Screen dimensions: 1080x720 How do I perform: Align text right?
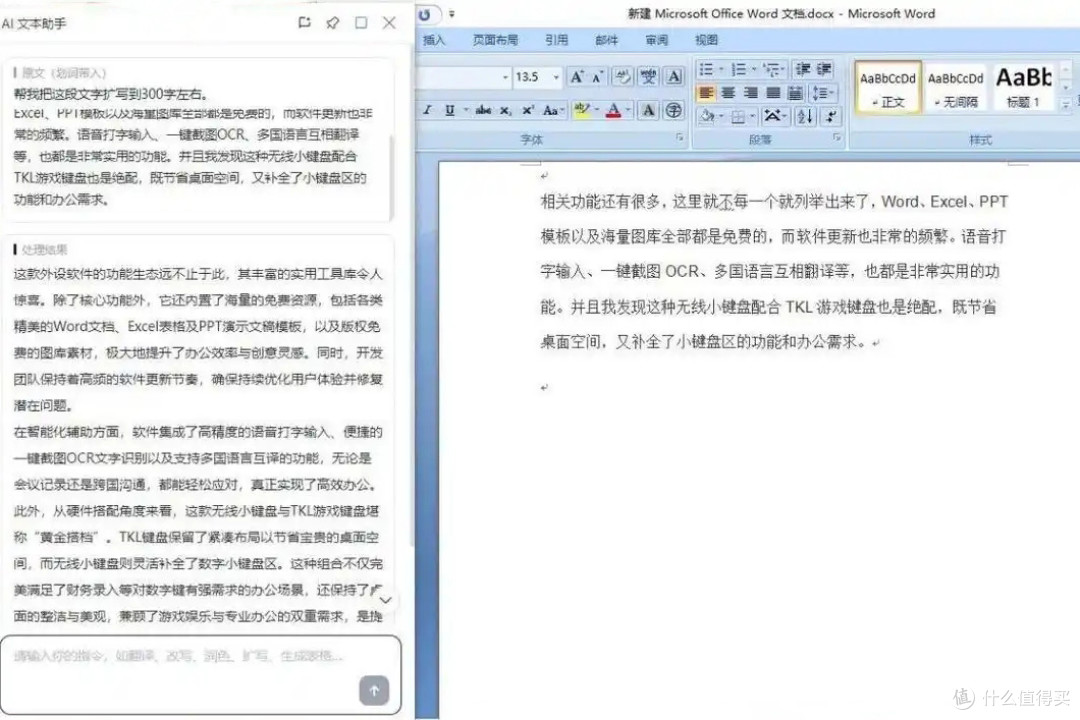coord(751,92)
